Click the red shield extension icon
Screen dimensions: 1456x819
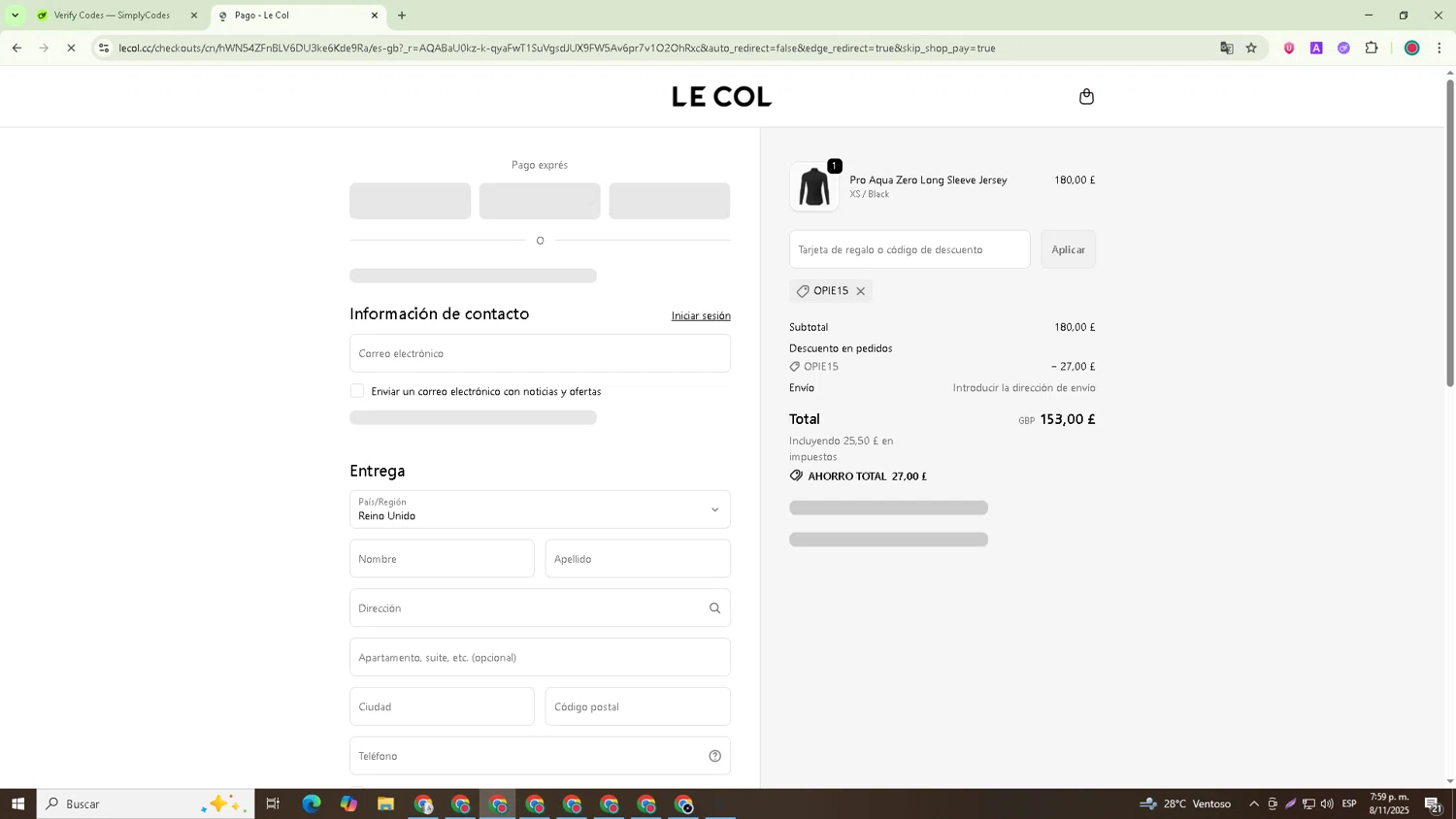(x=1289, y=48)
